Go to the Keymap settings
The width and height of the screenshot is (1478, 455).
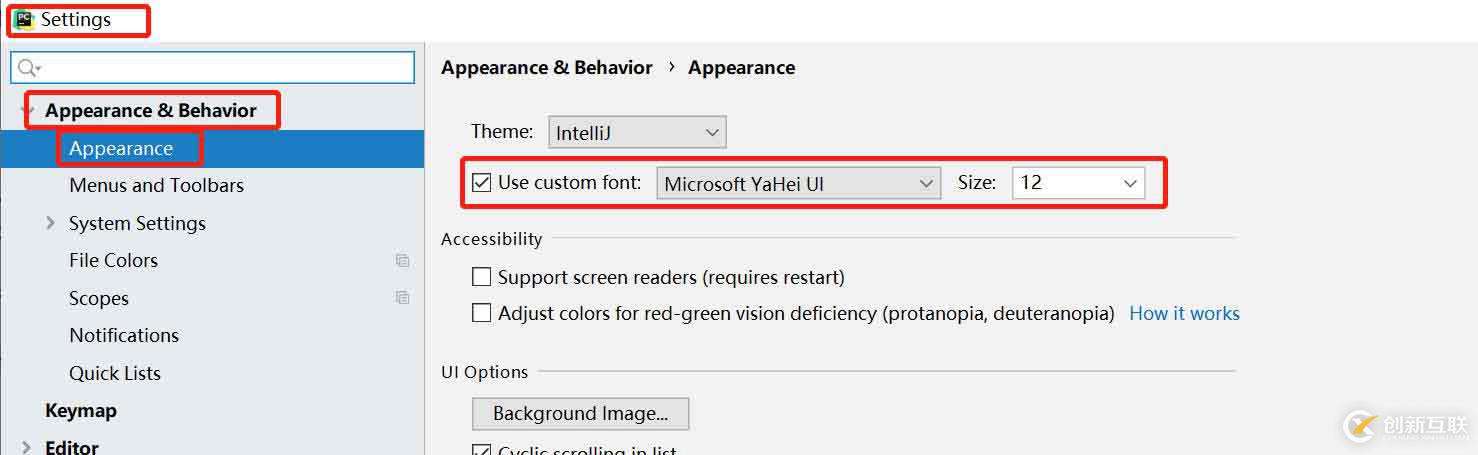click(x=81, y=410)
